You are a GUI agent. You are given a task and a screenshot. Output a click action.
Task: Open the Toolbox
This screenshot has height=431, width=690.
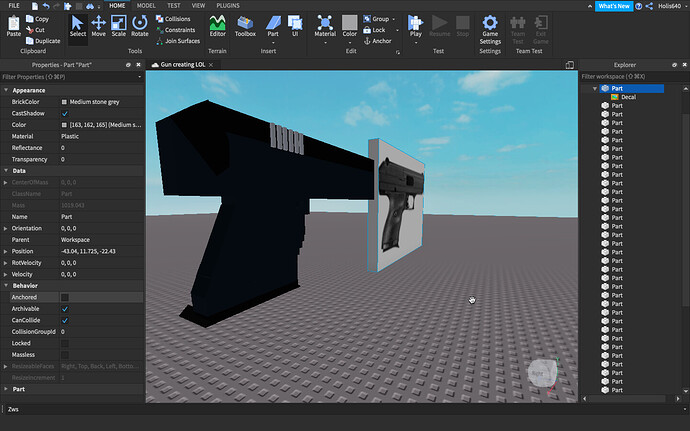(x=245, y=26)
